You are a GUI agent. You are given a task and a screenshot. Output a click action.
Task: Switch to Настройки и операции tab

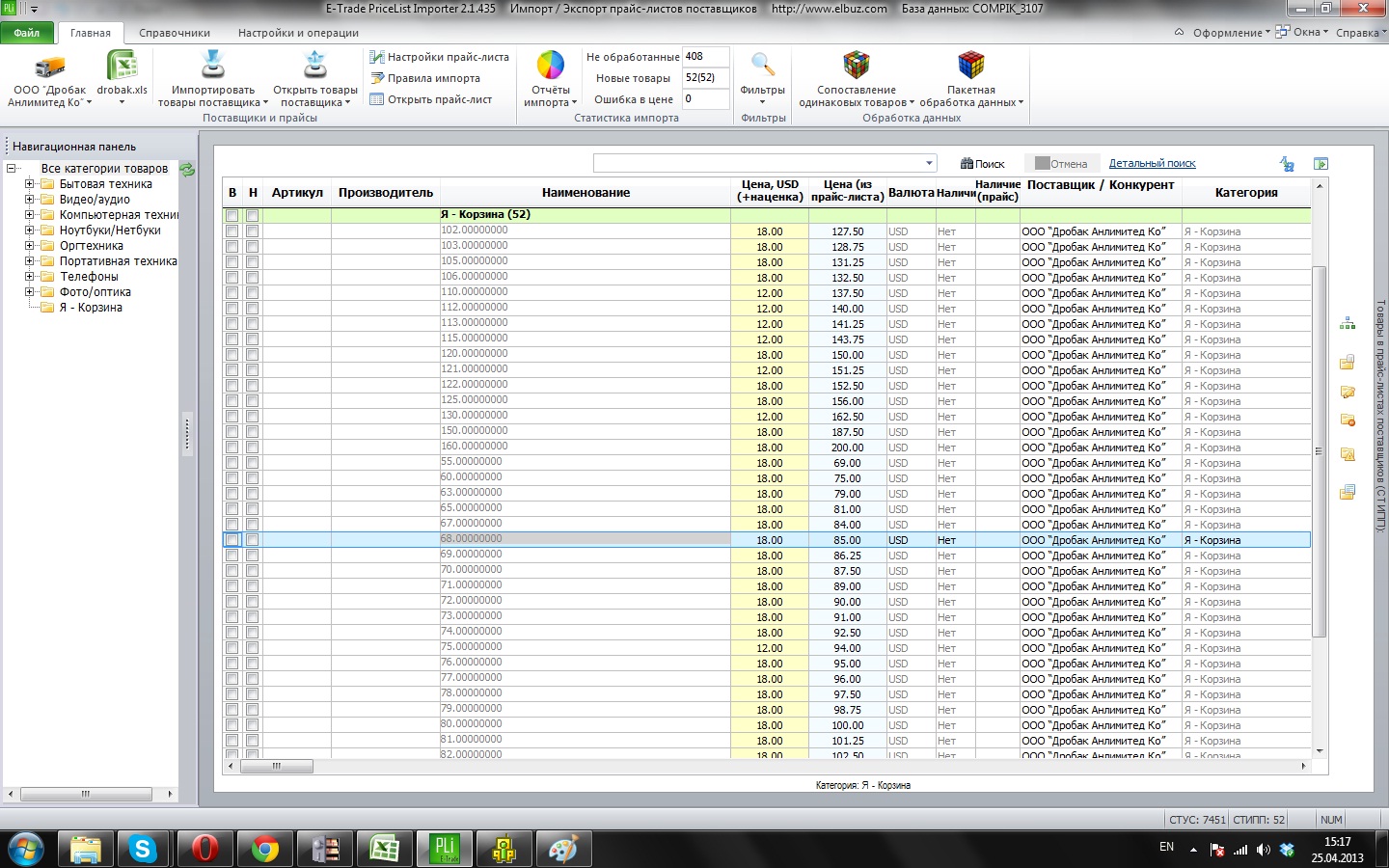pos(298,33)
